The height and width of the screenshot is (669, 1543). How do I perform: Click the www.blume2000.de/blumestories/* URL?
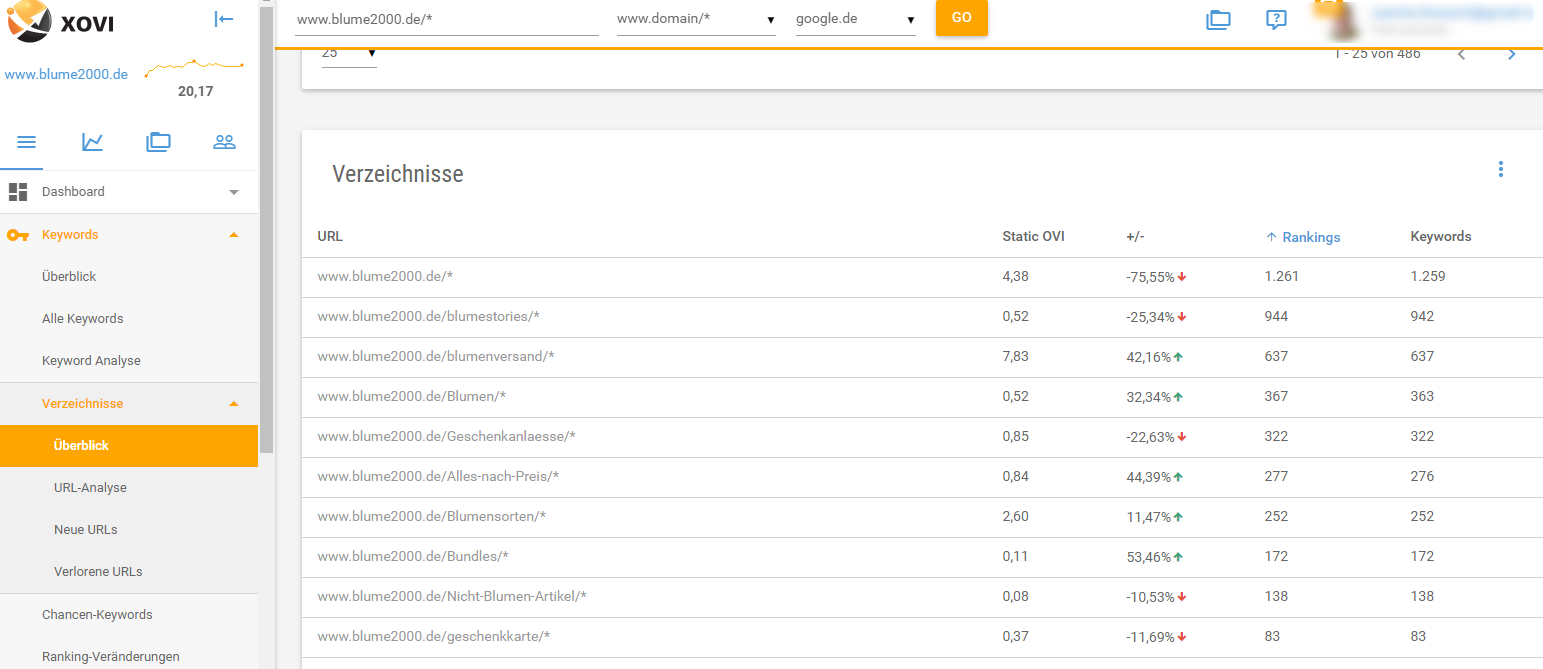pos(428,317)
